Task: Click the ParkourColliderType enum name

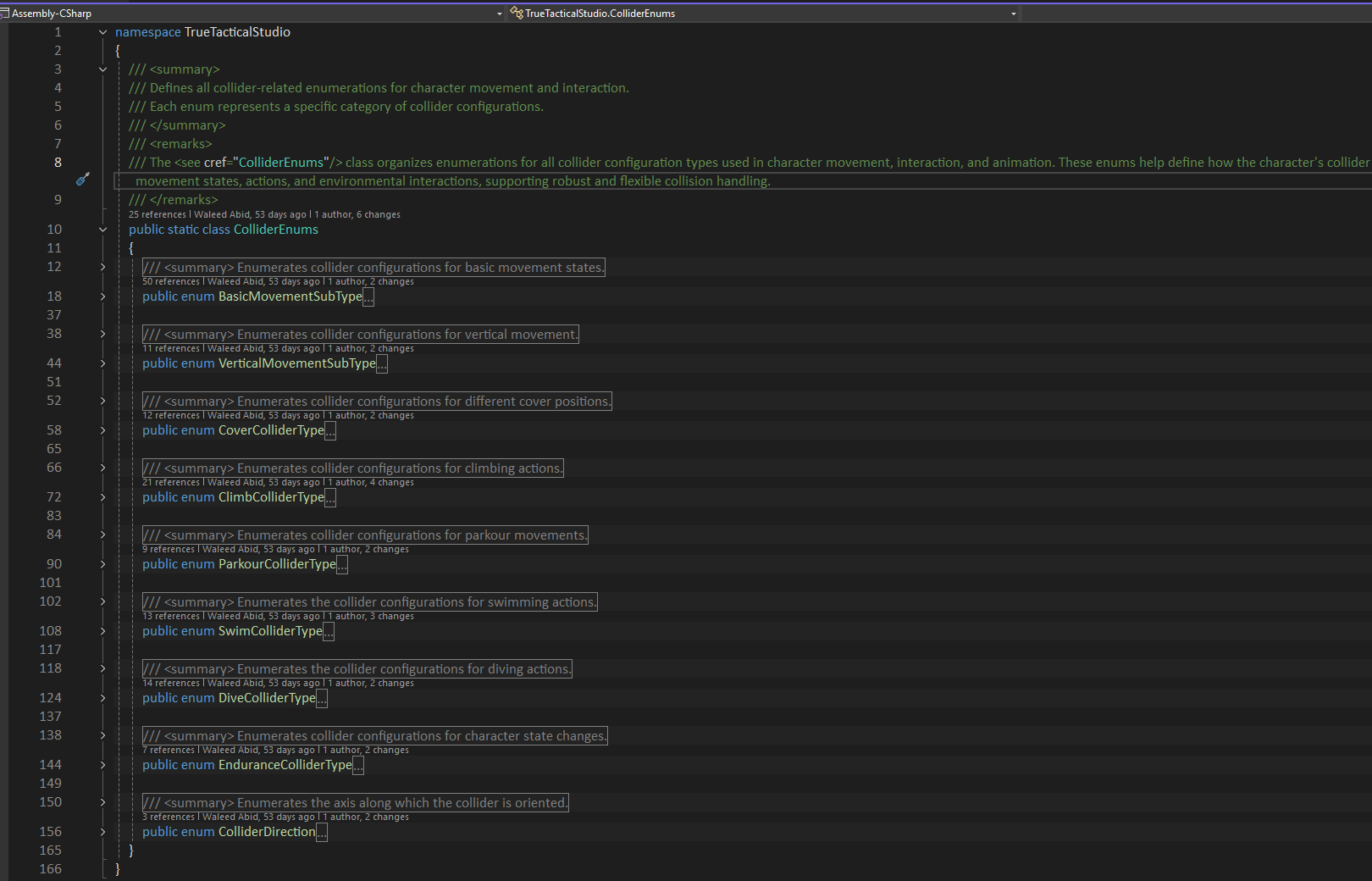Action: pyautogui.click(x=277, y=564)
